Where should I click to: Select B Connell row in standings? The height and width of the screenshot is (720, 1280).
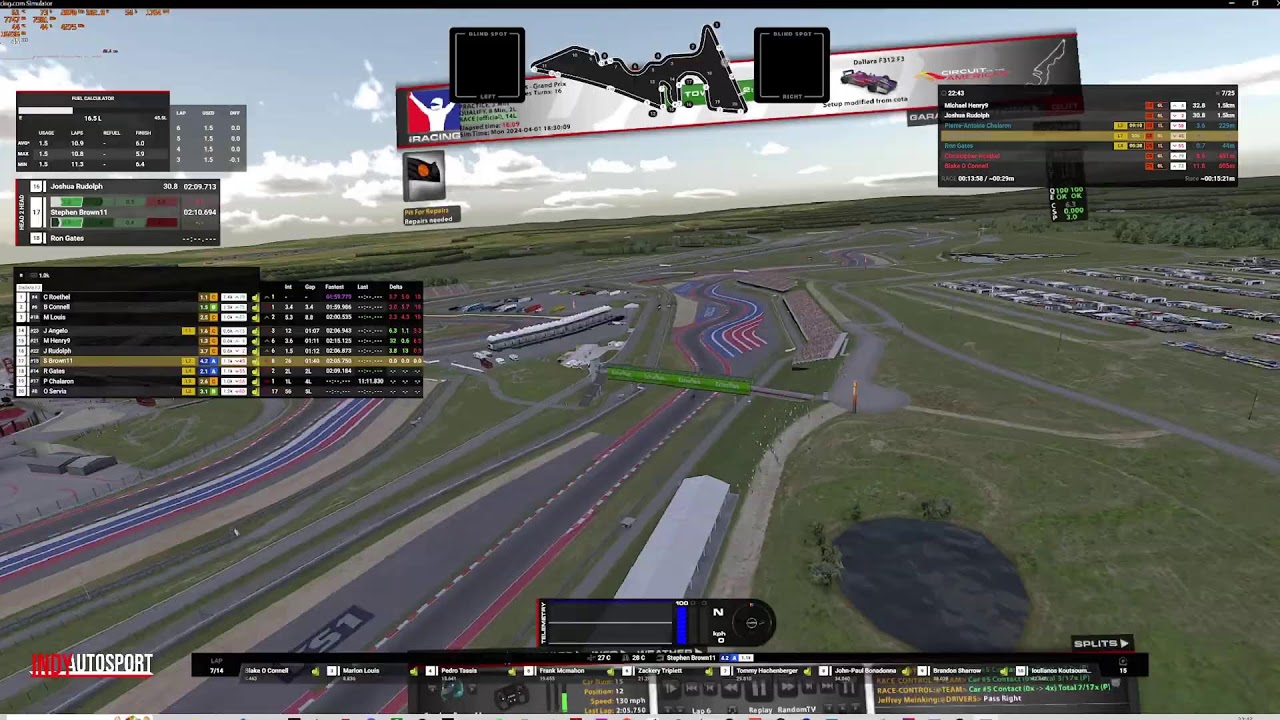[x=218, y=307]
